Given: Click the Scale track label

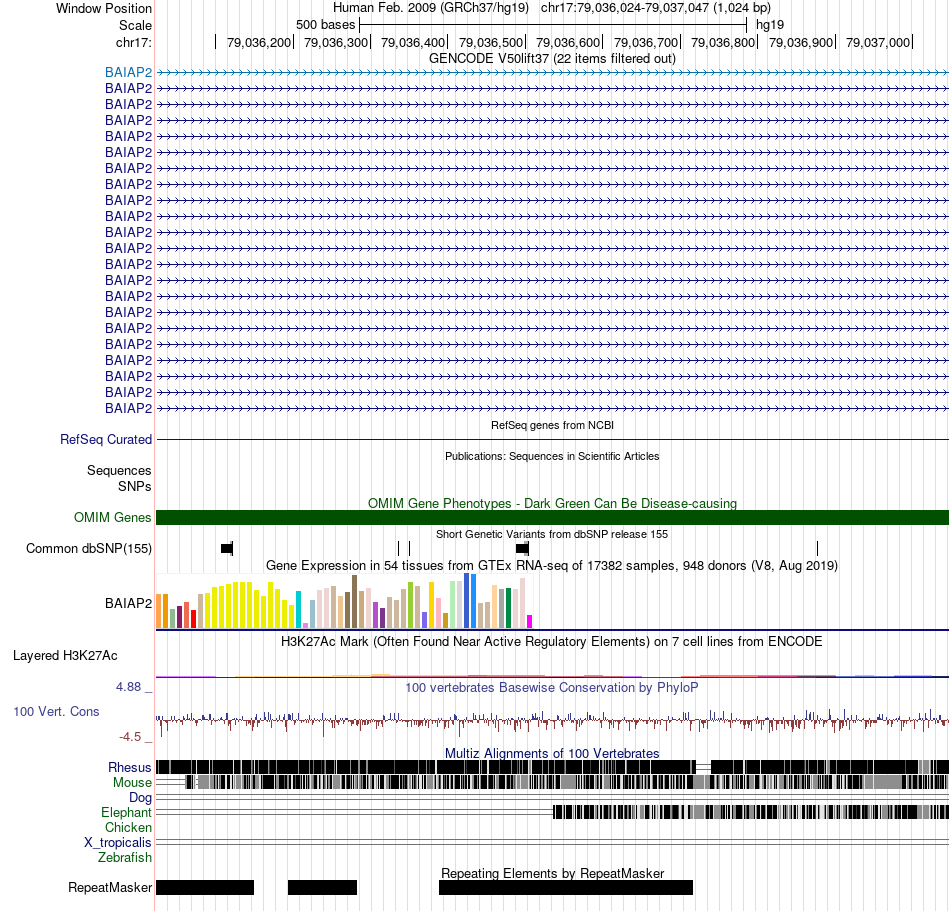Looking at the screenshot, I should pyautogui.click(x=135, y=25).
